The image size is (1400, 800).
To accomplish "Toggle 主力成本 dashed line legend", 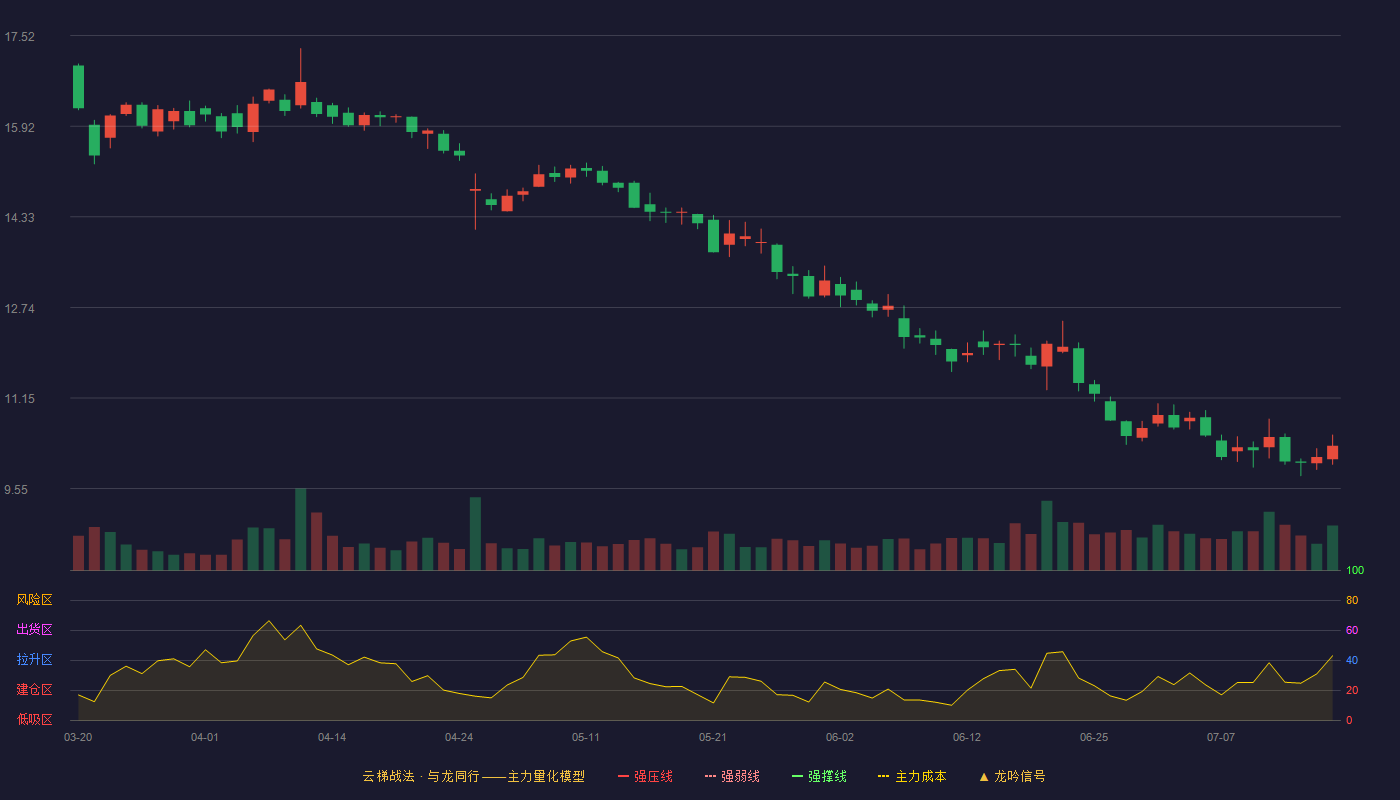I will coord(911,776).
